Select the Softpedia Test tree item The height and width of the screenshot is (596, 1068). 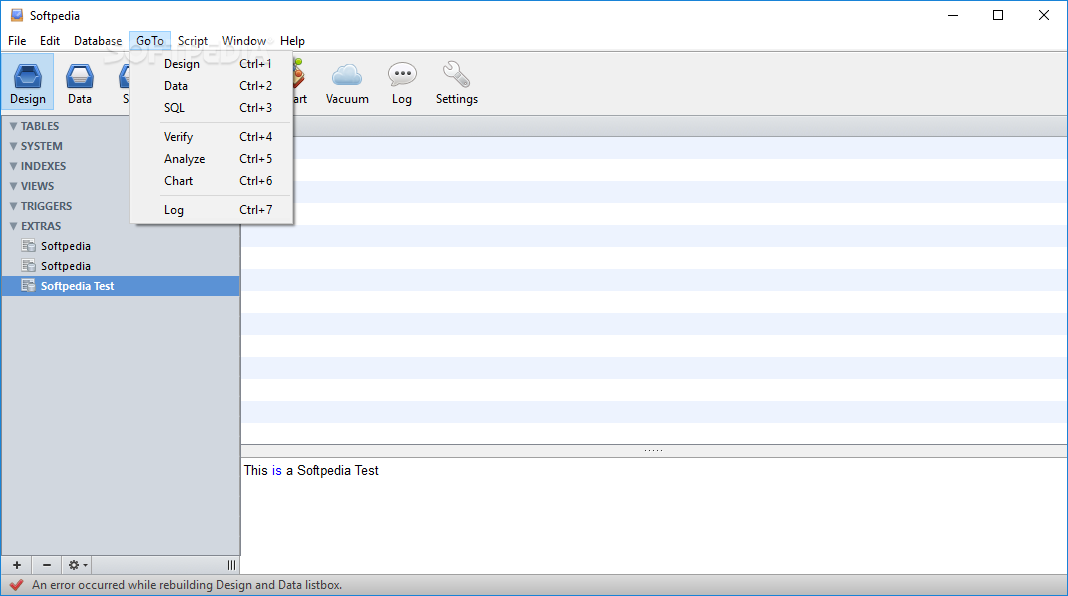[121, 286]
